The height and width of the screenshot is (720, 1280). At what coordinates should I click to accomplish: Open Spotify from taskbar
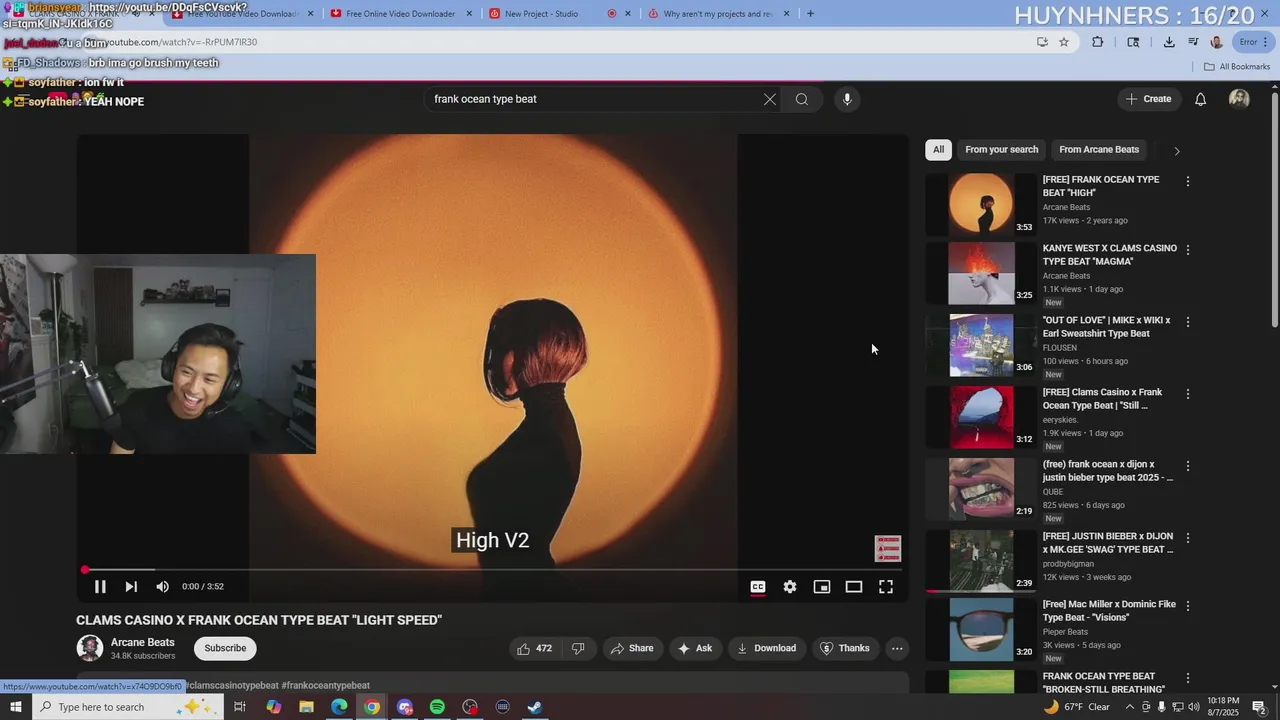(437, 707)
